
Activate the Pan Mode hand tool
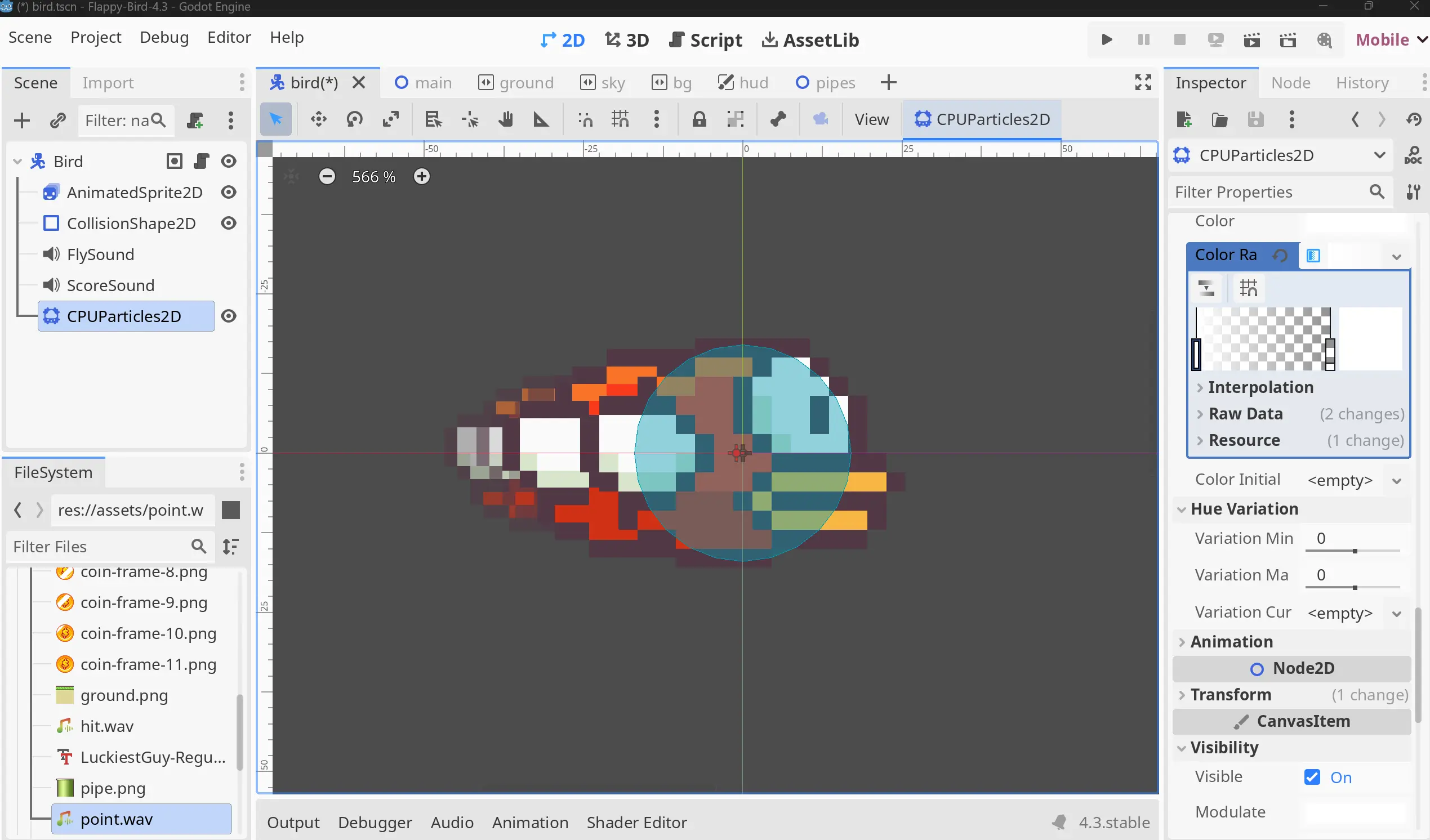(x=506, y=119)
